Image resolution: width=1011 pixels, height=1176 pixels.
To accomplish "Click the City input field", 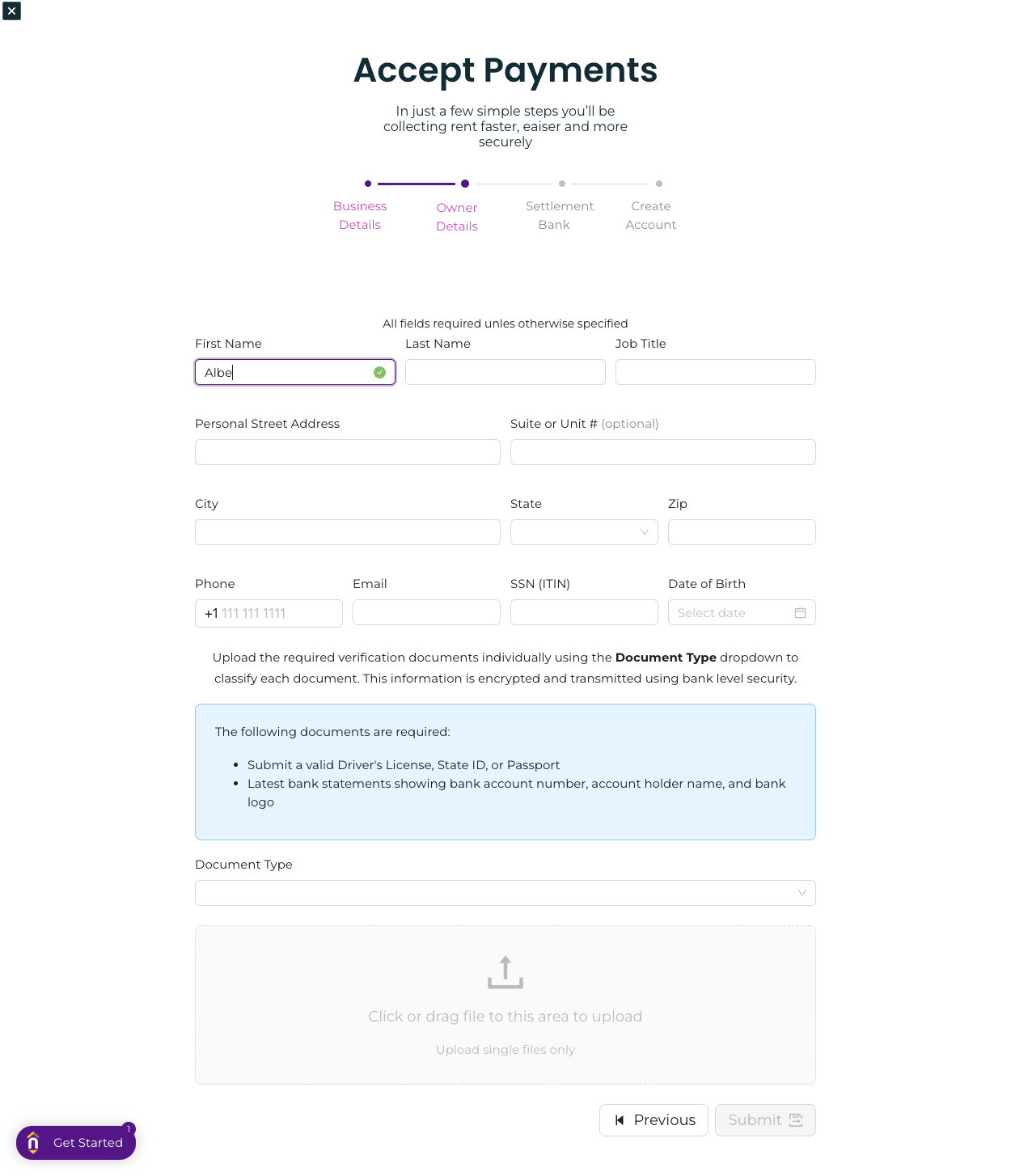I will (x=348, y=532).
